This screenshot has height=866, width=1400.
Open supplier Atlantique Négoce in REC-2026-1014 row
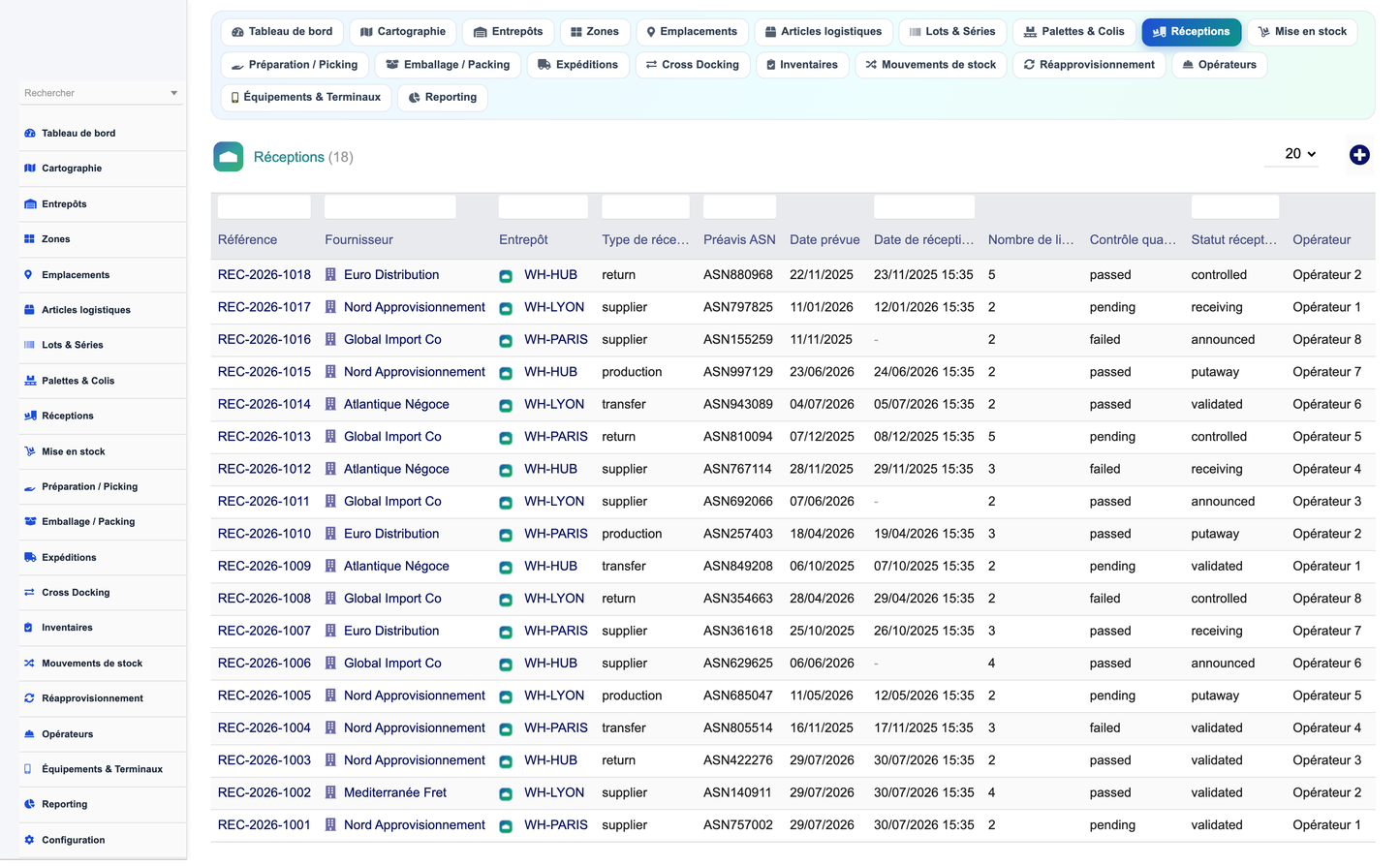click(x=396, y=404)
